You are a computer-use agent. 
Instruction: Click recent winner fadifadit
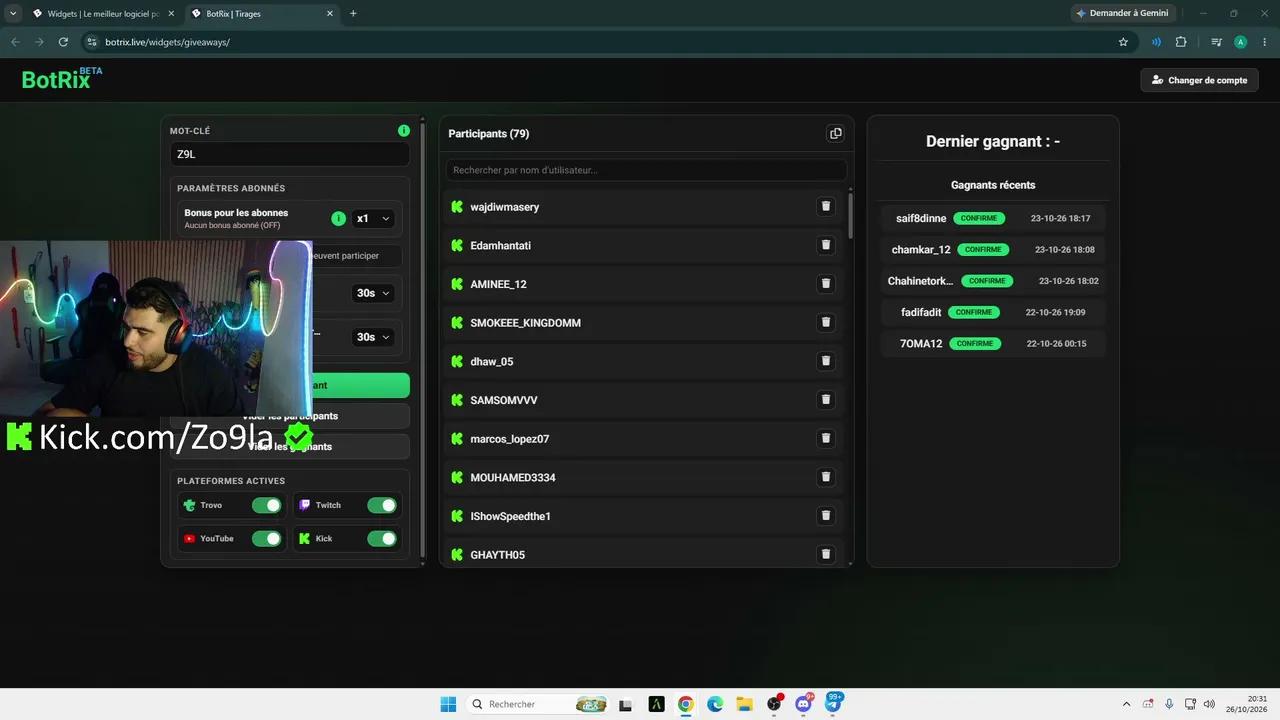921,312
